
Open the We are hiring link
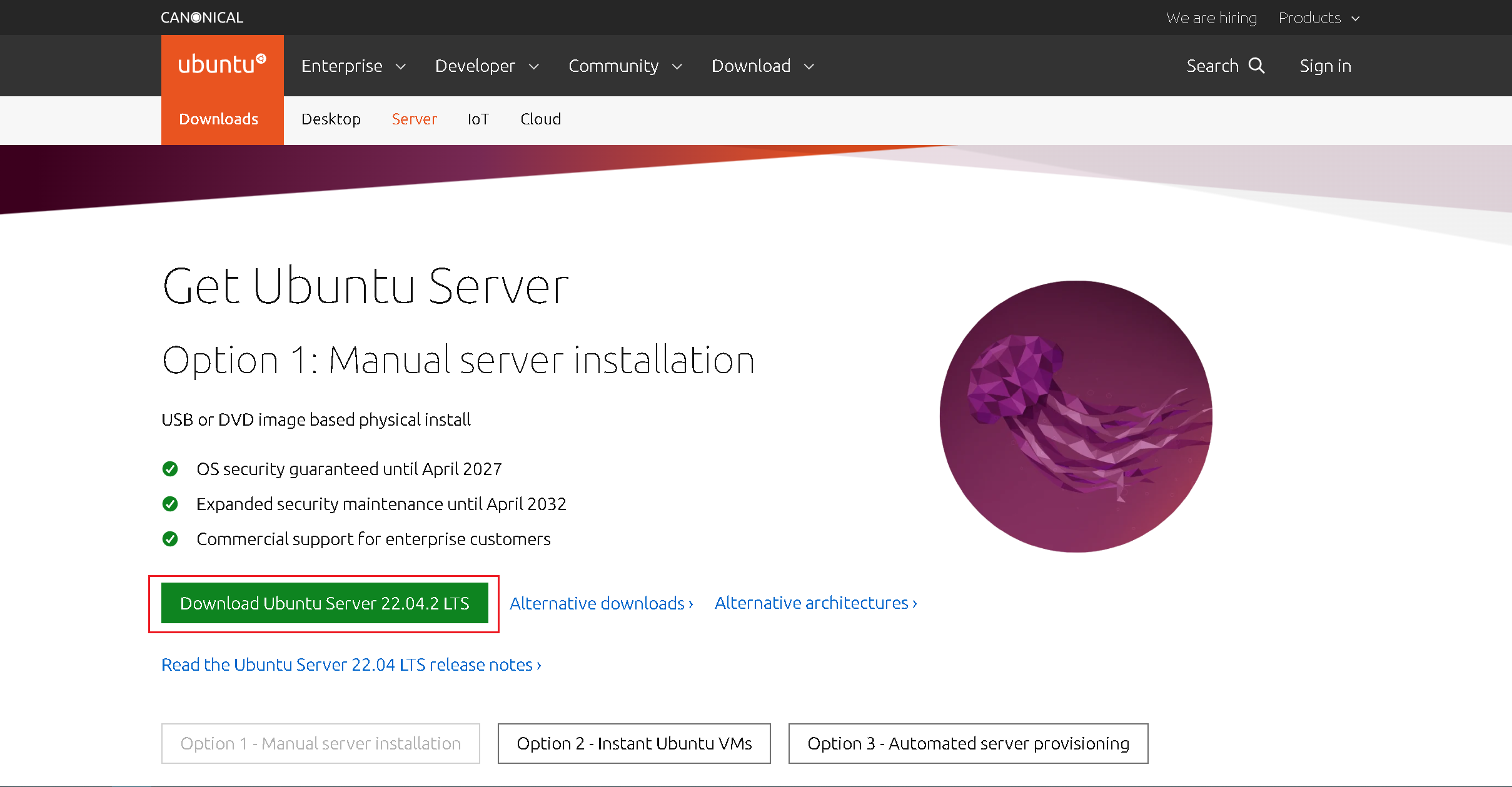point(1211,18)
